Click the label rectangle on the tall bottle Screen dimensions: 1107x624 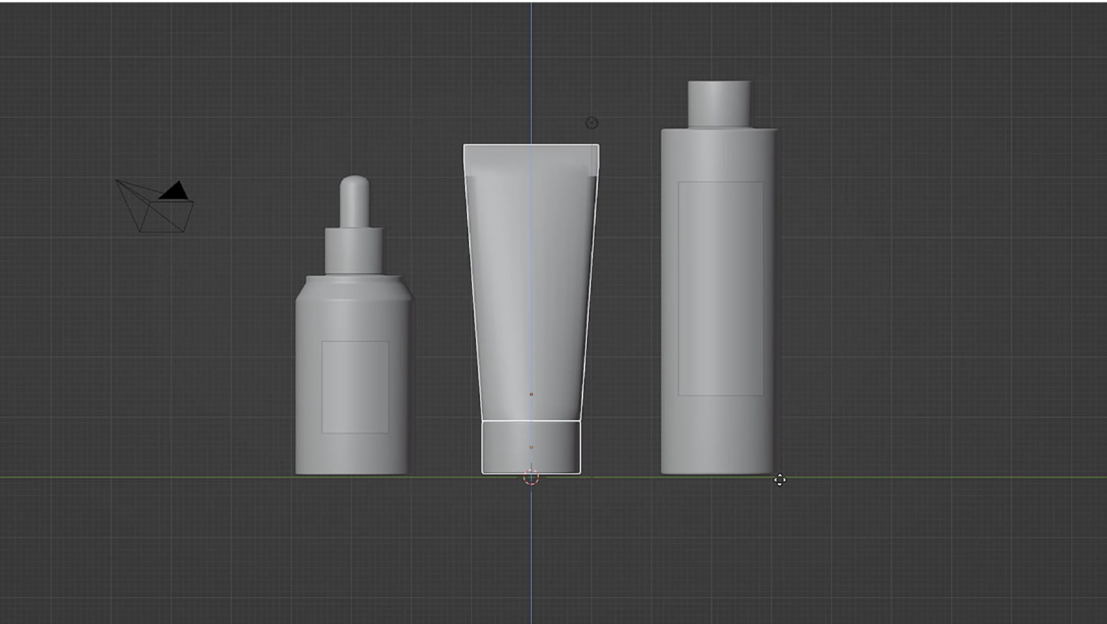[x=721, y=288]
